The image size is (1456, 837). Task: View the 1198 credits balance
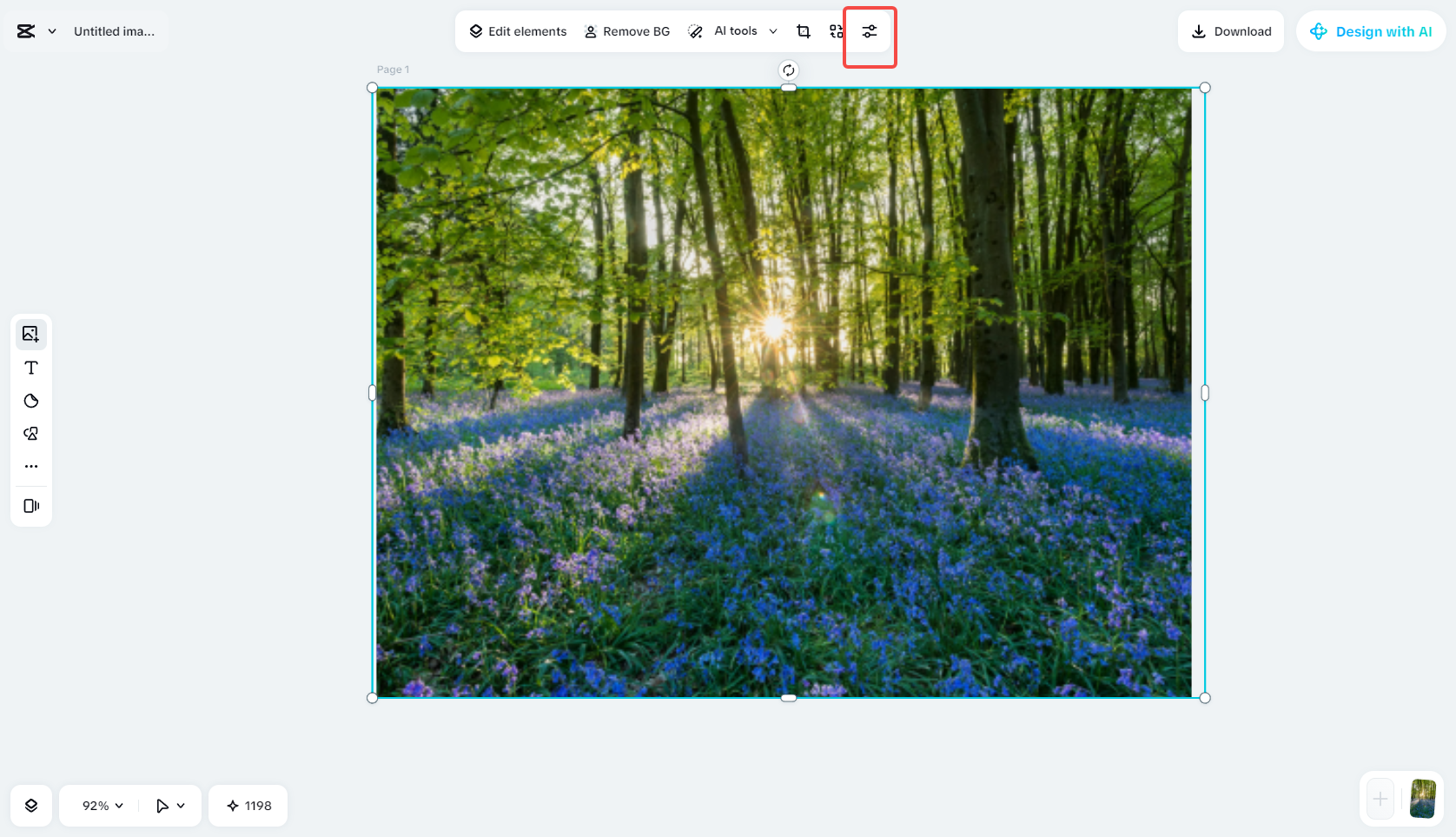[248, 806]
